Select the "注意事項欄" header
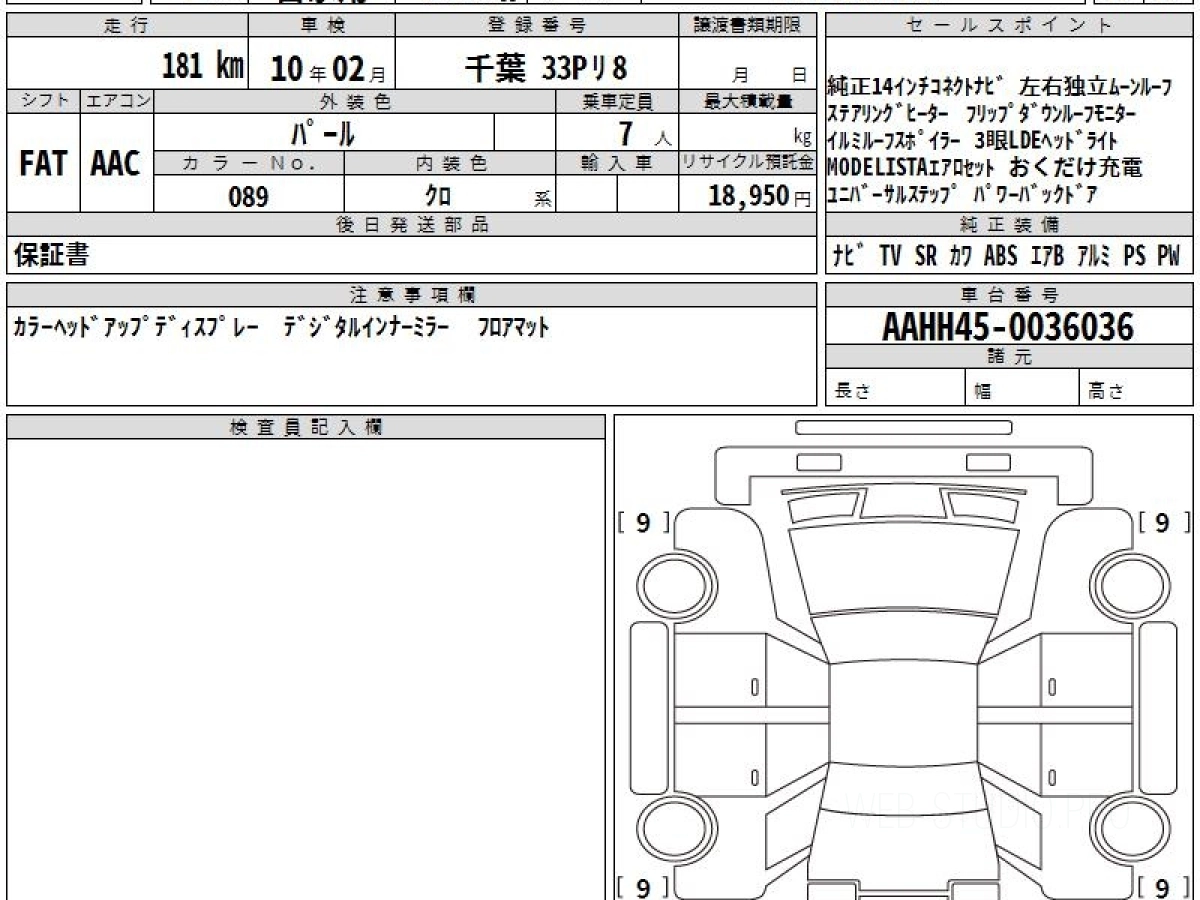Image resolution: width=1200 pixels, height=900 pixels. 412,295
